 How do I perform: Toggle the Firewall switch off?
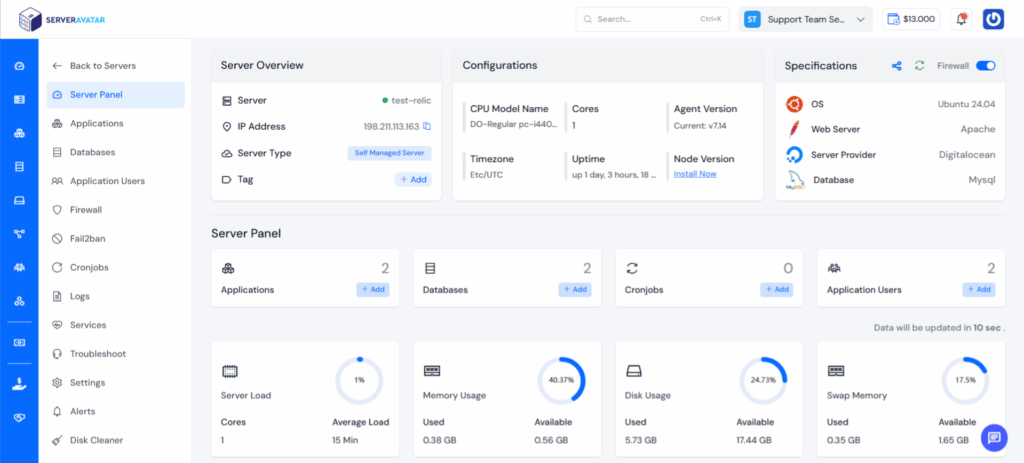click(x=985, y=66)
